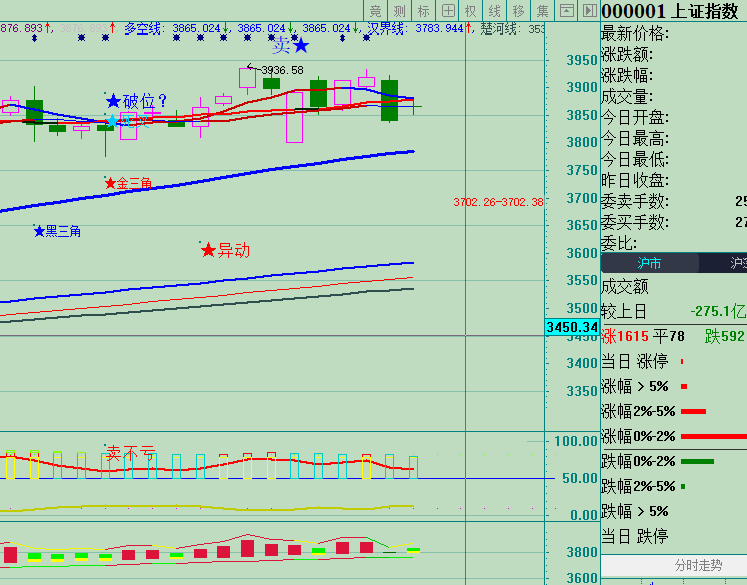Image resolution: width=747 pixels, height=585 pixels.
Task: Click the 金三角 star marker
Action: pos(128,184)
